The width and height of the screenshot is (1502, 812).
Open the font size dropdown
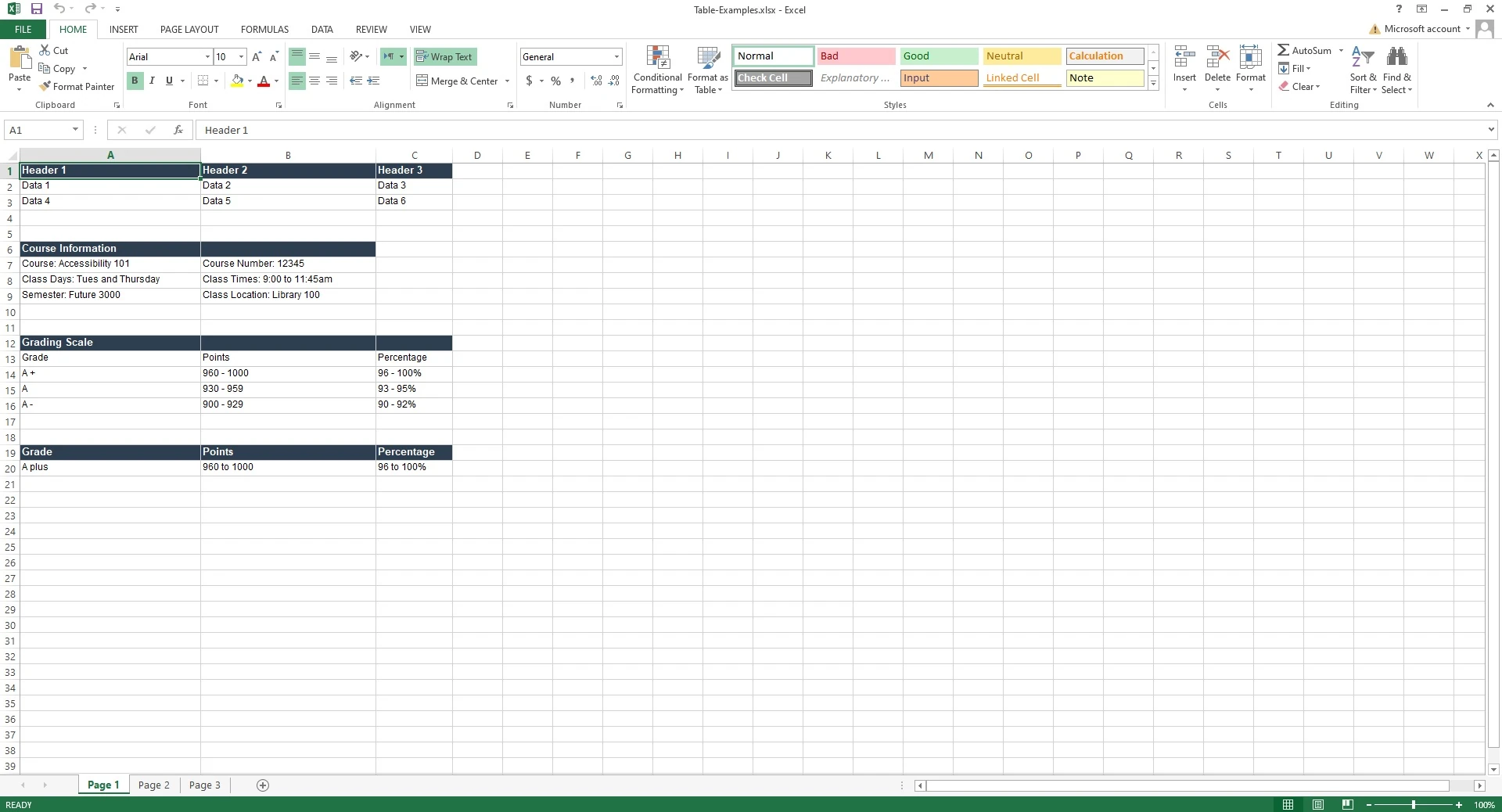[x=241, y=57]
